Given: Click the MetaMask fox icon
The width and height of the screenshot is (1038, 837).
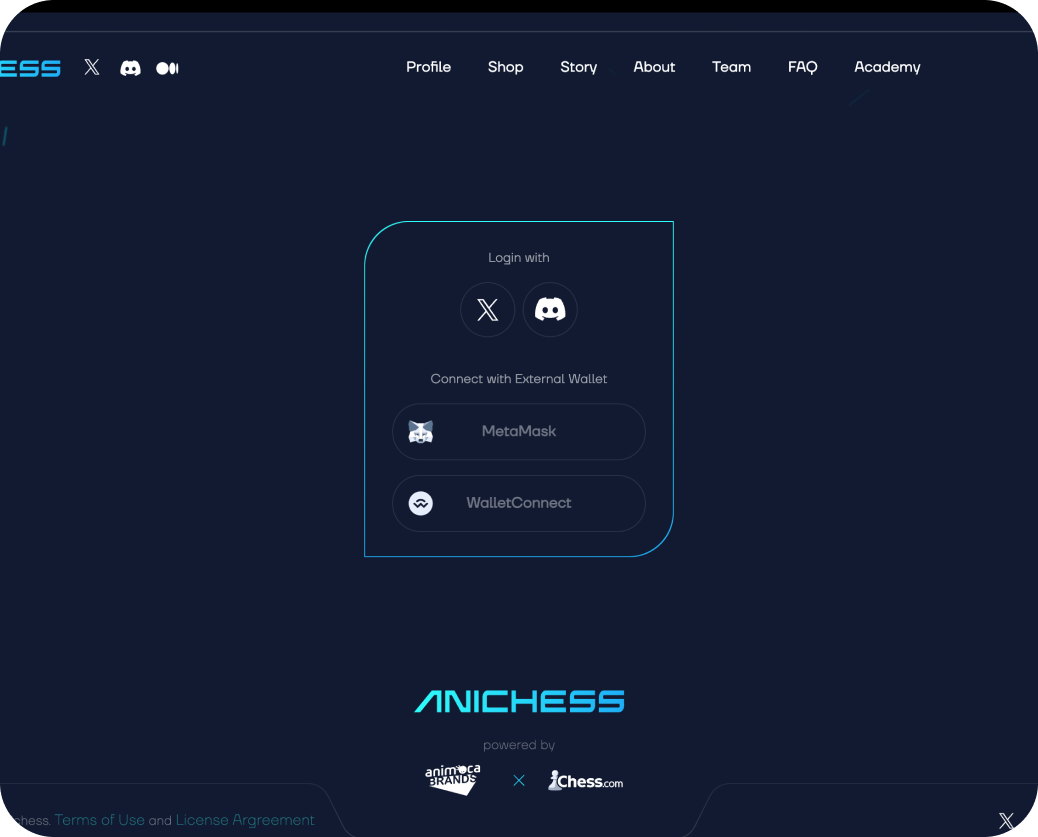Looking at the screenshot, I should click(420, 432).
